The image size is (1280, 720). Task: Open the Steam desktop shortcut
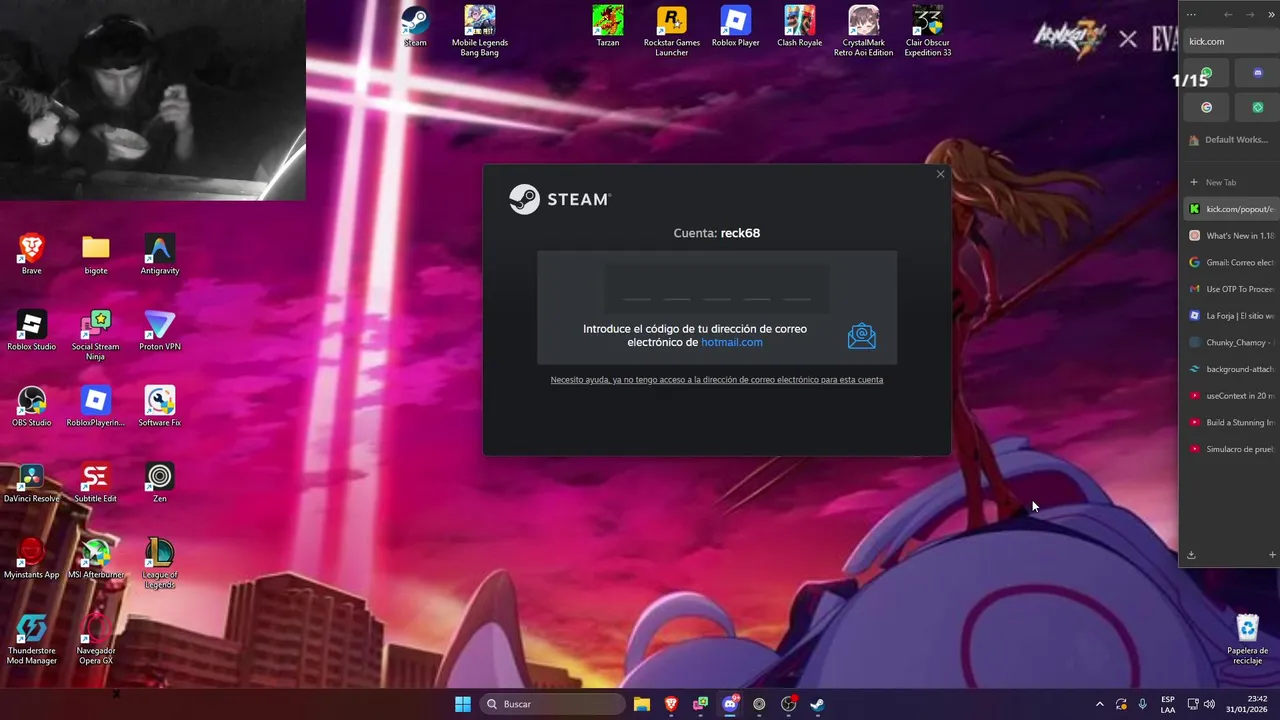tap(415, 26)
